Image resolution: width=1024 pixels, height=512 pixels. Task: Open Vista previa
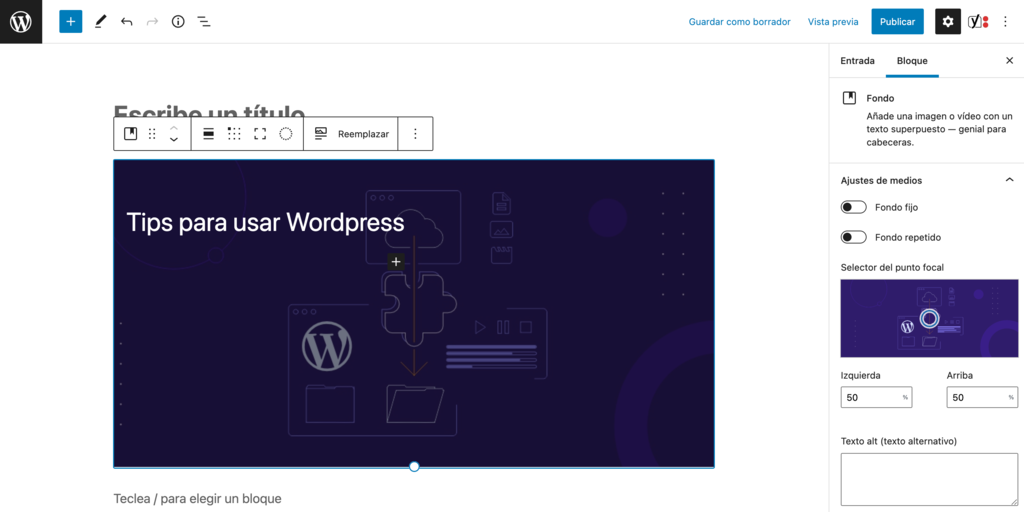833,22
